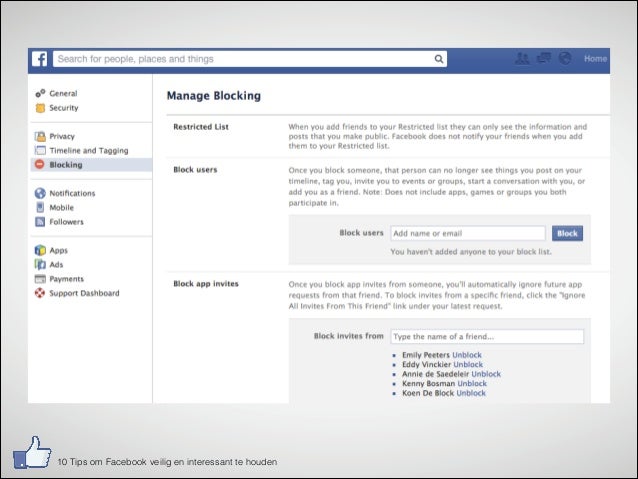Open the messages icon
Screen dimensions: 638x479
(544, 58)
